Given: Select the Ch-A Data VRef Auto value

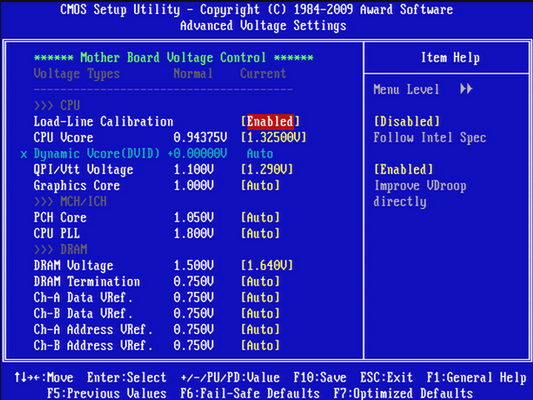Looking at the screenshot, I should [260, 297].
